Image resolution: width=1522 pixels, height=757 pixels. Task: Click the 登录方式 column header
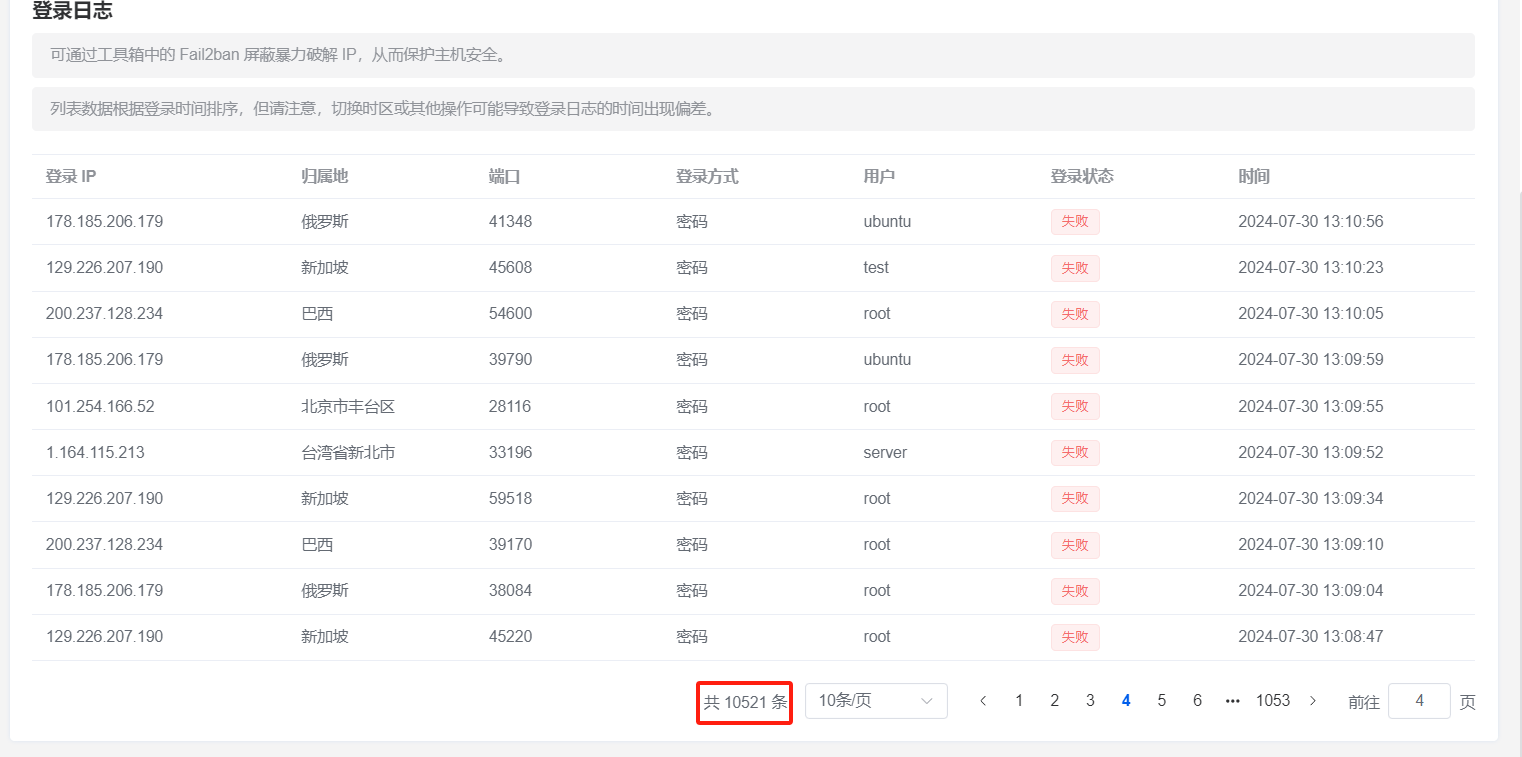click(x=707, y=176)
